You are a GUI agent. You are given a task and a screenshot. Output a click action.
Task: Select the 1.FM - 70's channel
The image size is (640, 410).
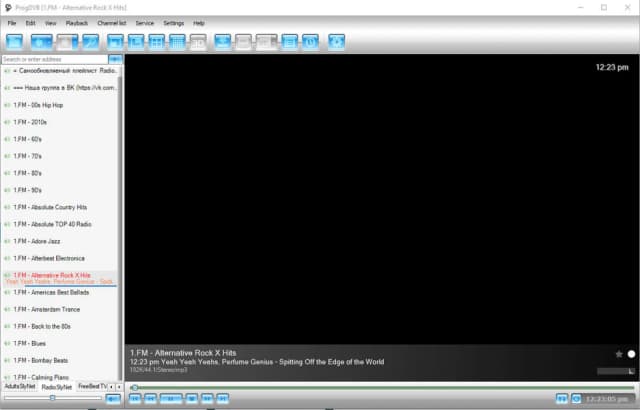60,156
